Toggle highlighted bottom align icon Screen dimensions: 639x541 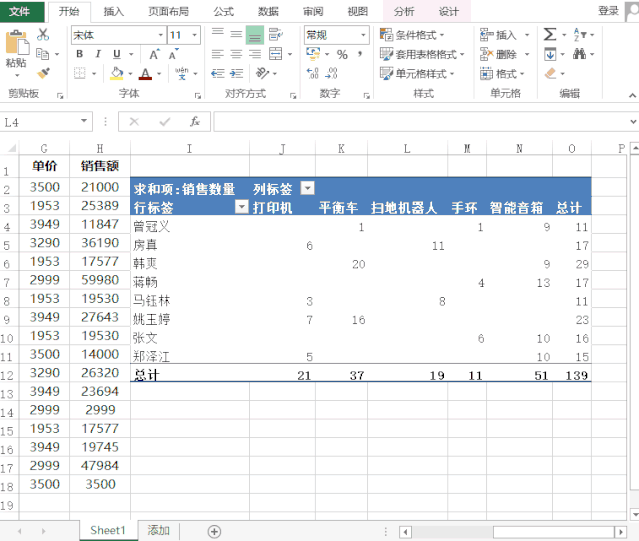point(255,35)
